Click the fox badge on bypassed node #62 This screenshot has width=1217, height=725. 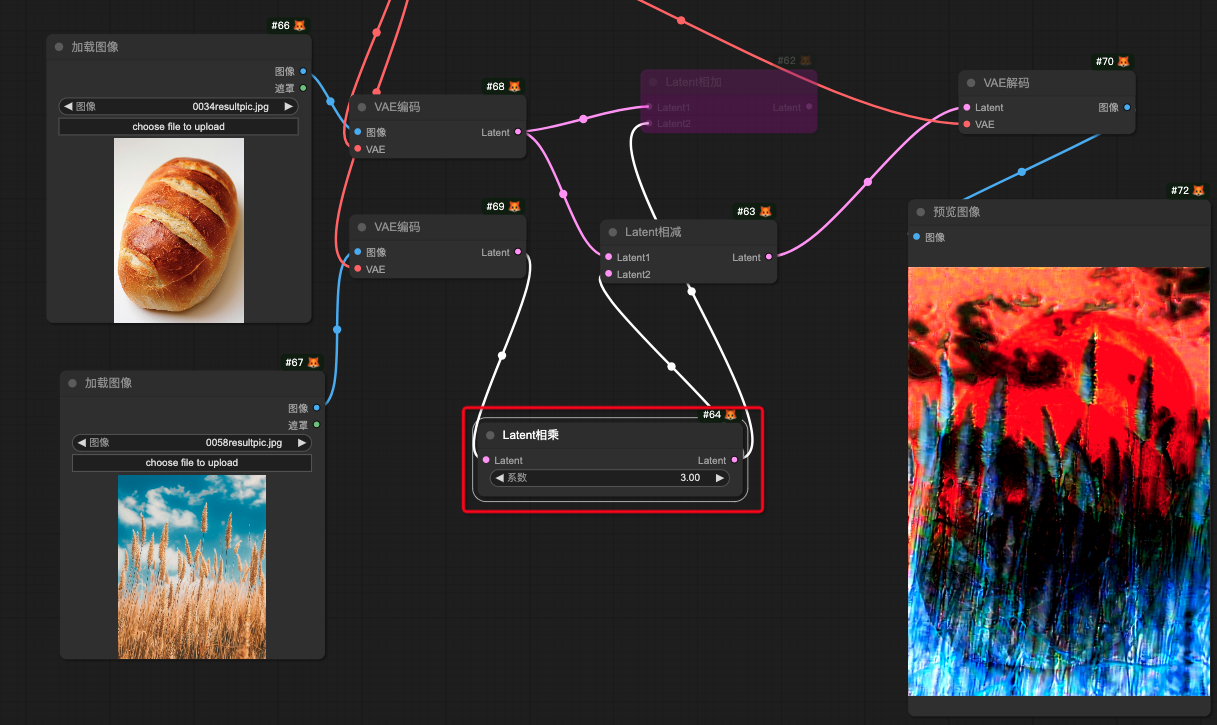(806, 61)
